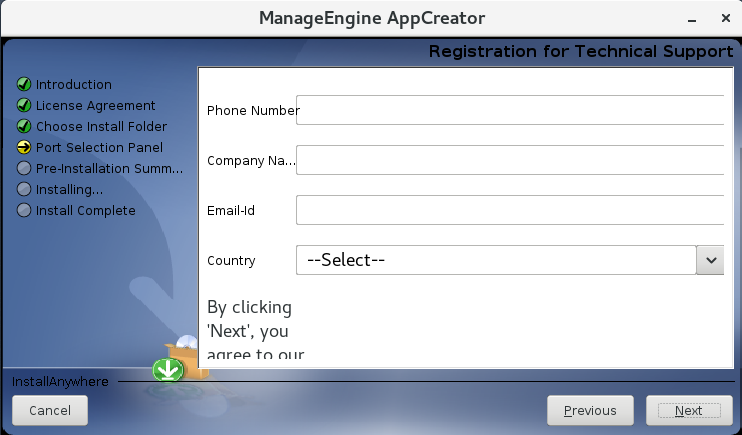Click in the Phone Number field
Viewport: 742px width, 435px height.
(510, 111)
